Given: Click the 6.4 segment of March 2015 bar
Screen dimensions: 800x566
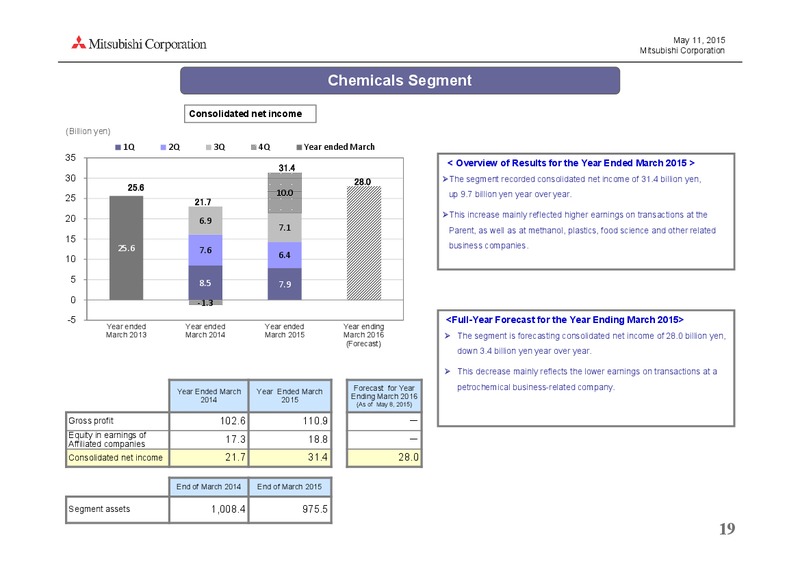Looking at the screenshot, I should (x=285, y=255).
